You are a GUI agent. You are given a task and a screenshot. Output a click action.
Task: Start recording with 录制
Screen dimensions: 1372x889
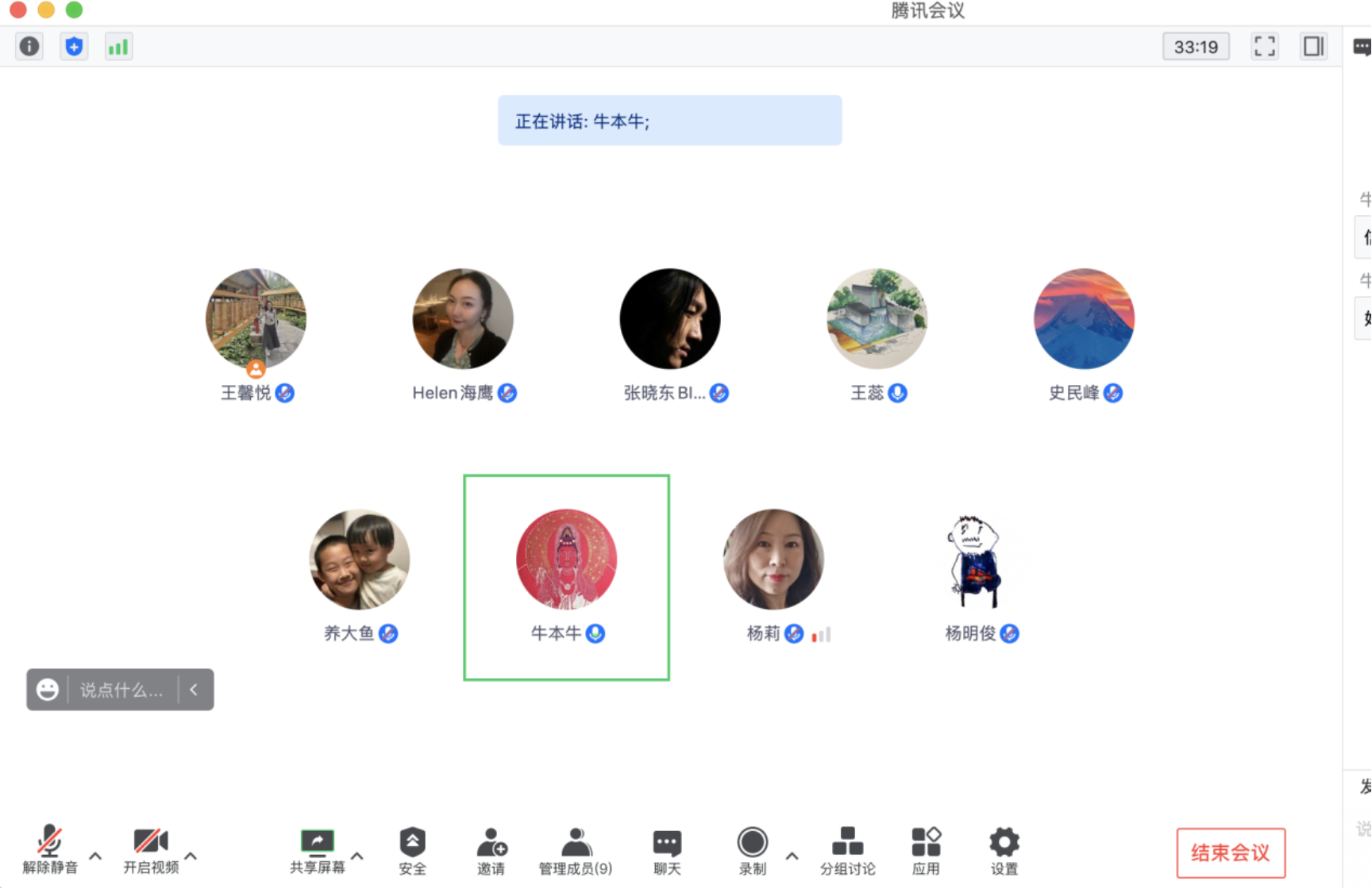point(752,851)
